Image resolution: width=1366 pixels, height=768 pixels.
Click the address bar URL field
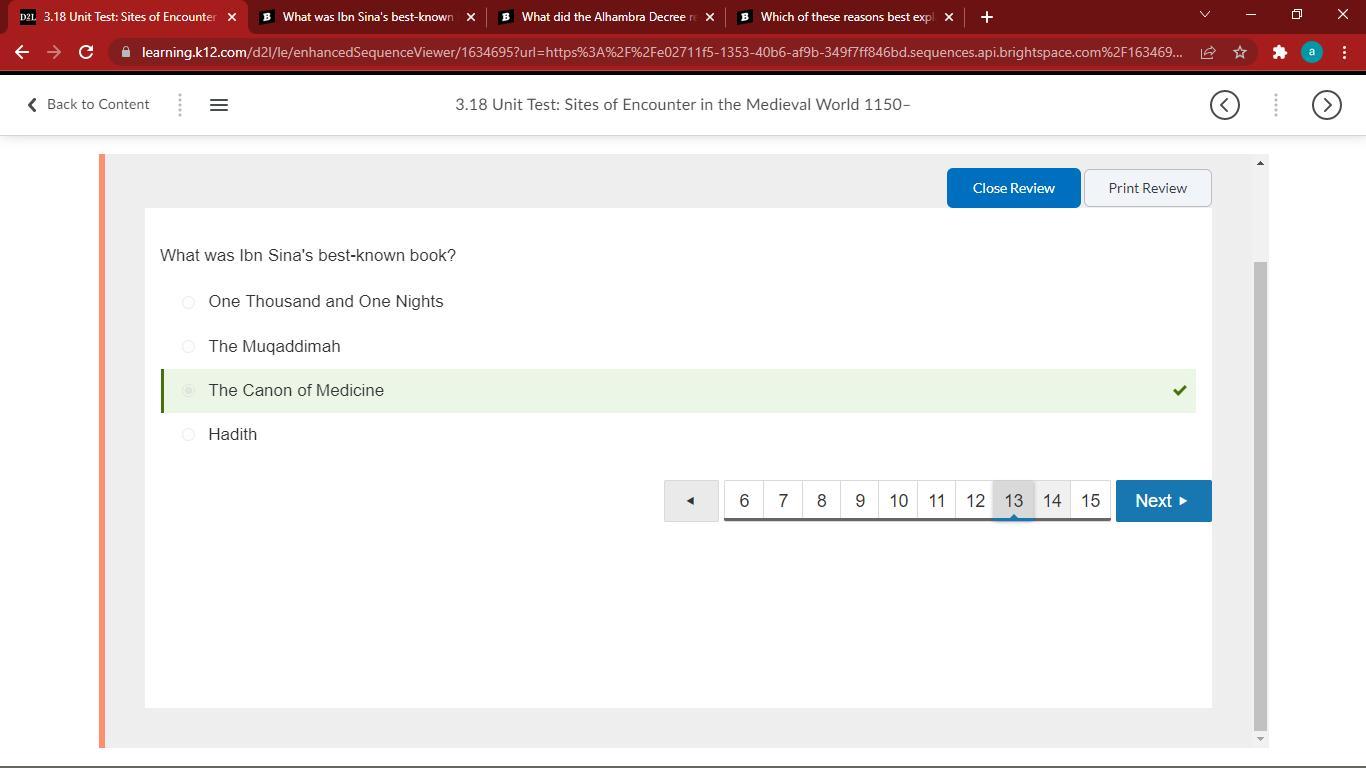(661, 52)
